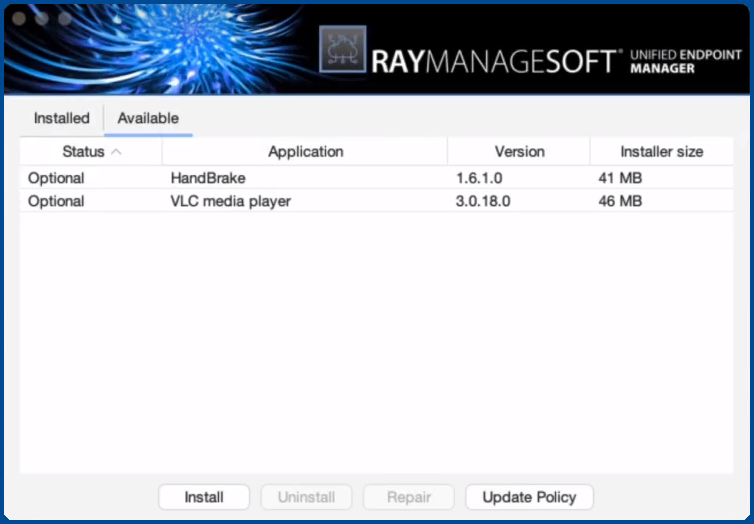Image resolution: width=754 pixels, height=524 pixels.
Task: Click the 46 MB installer size cell
Action: pyautogui.click(x=620, y=201)
